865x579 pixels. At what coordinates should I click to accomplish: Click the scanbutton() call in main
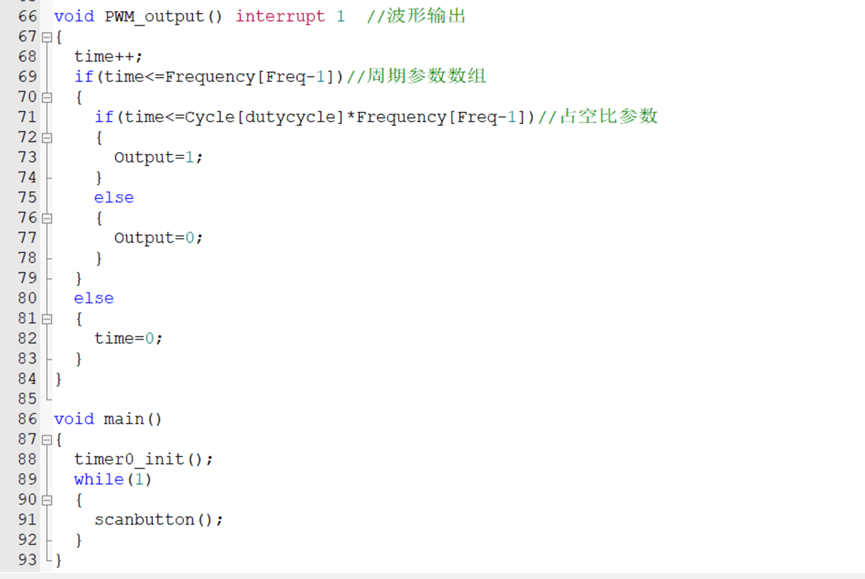(158, 520)
